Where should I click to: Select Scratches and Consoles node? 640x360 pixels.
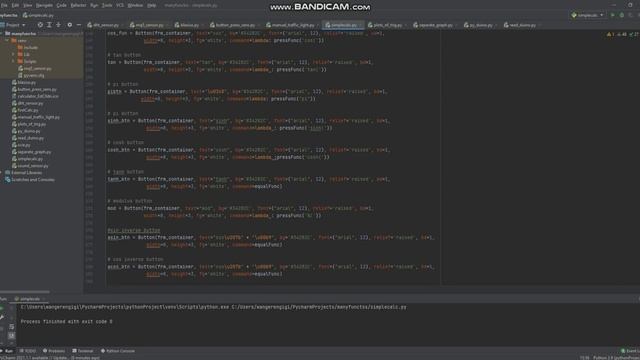tap(29, 180)
